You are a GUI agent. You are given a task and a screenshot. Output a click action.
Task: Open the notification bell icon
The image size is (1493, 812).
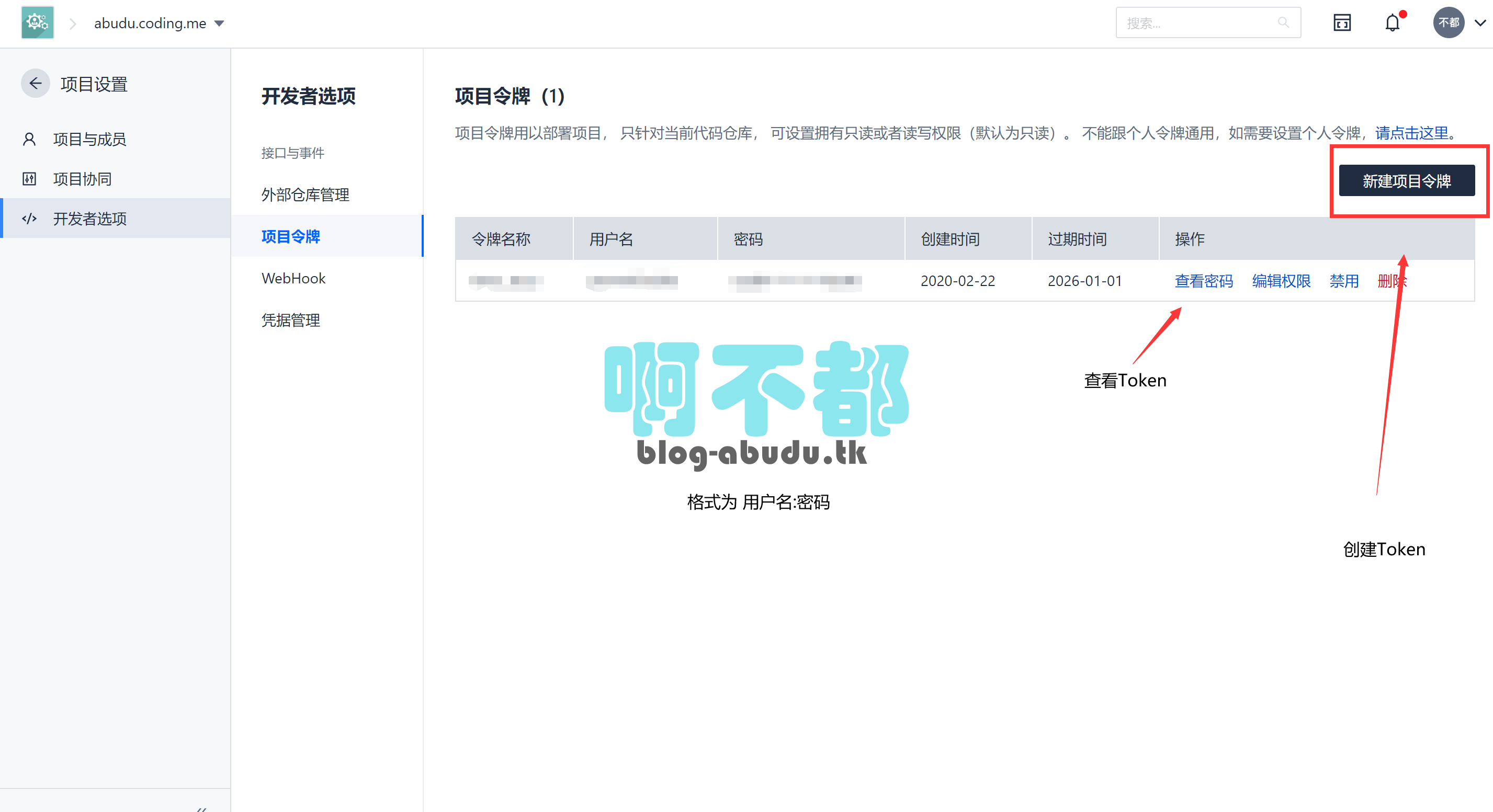1392,23
